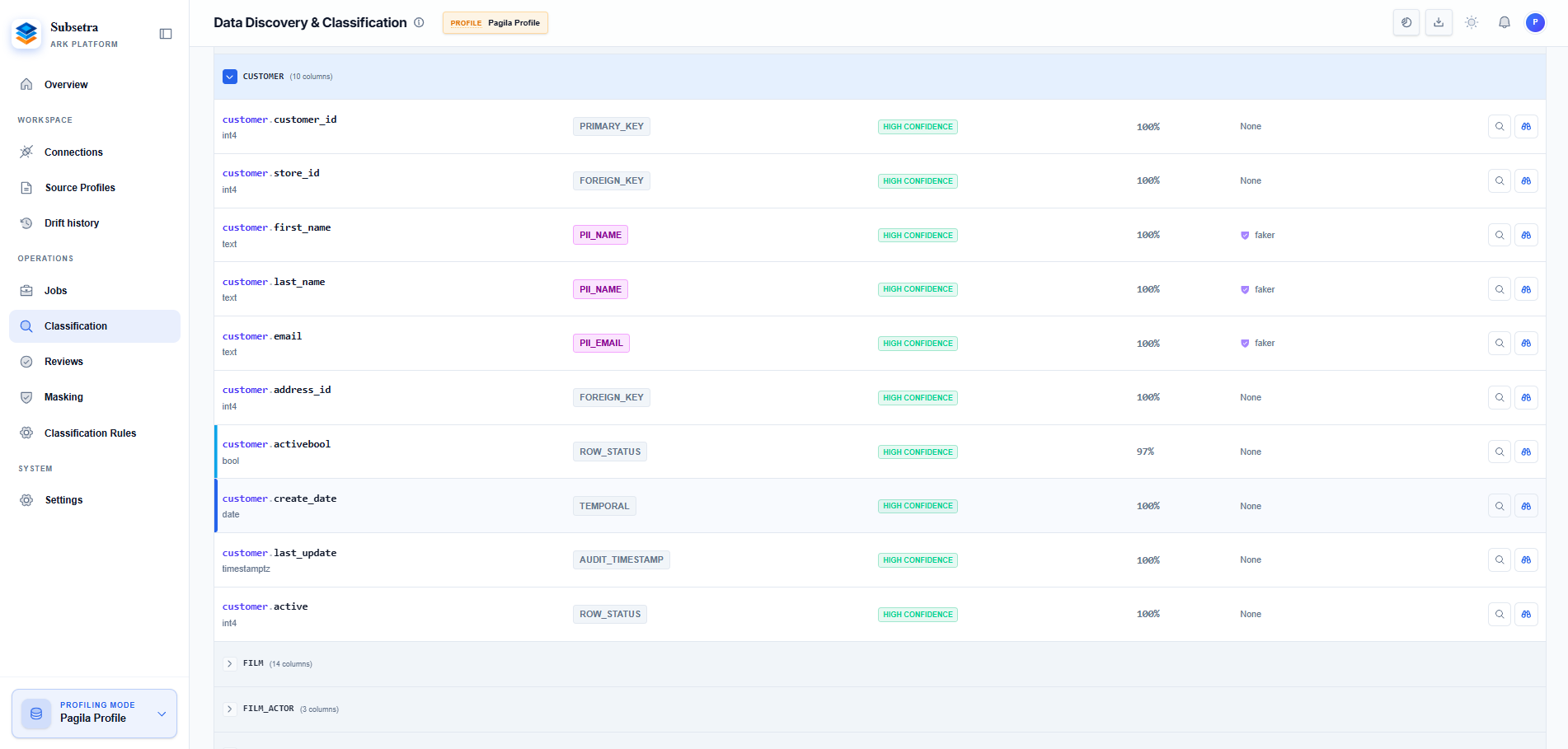Click the download export icon in the header

1439,22
